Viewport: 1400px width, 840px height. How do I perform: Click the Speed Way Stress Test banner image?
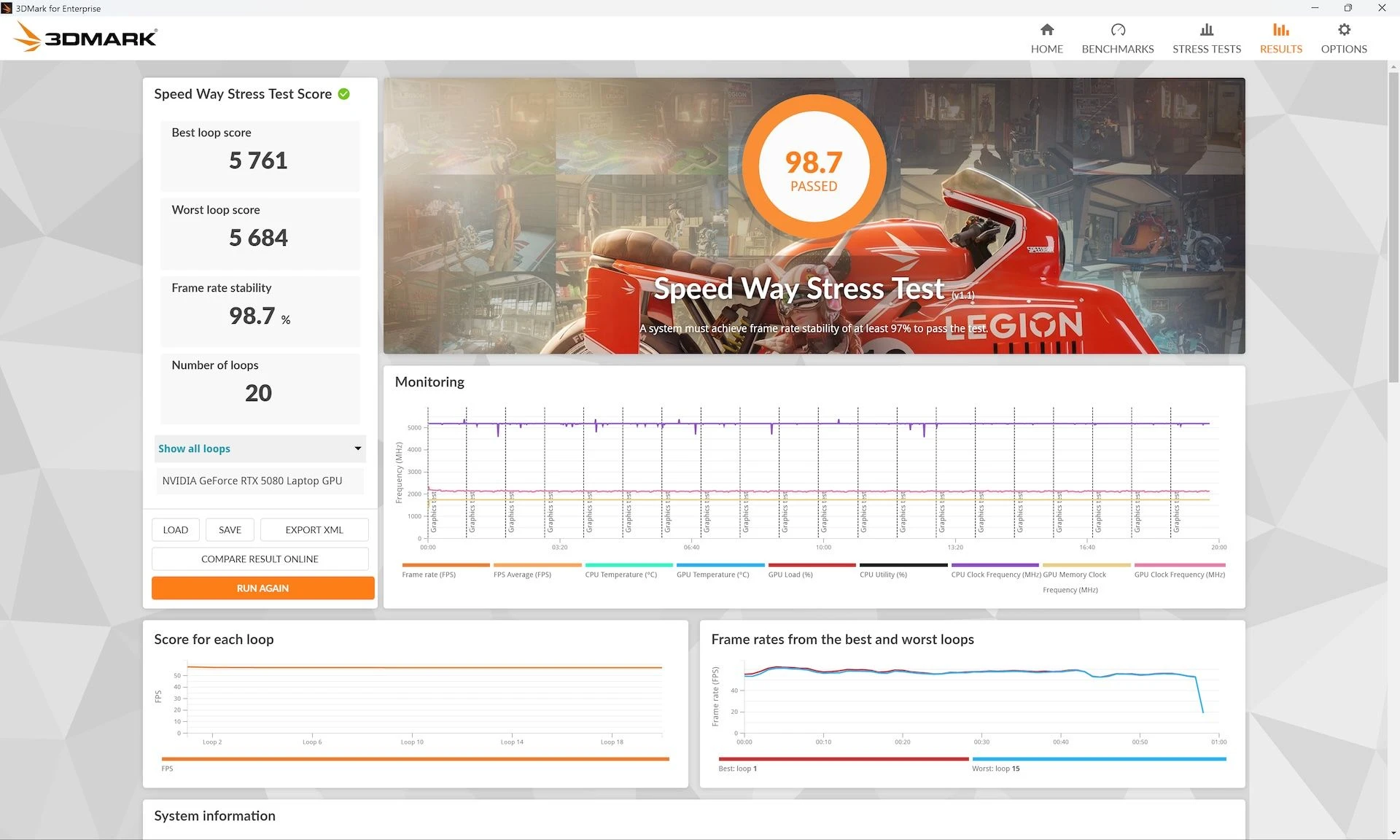[x=814, y=216]
